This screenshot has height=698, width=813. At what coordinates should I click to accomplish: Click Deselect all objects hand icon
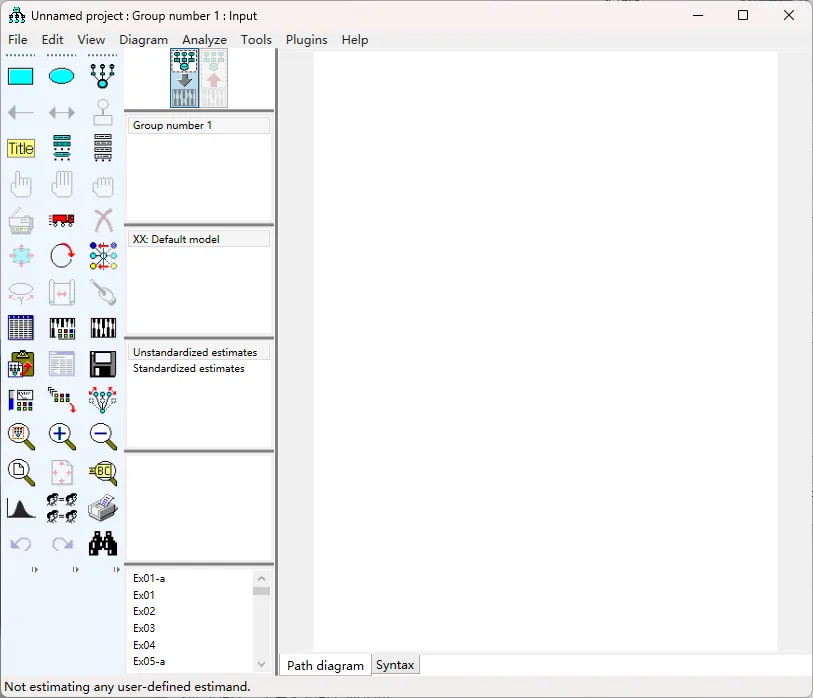(x=103, y=186)
